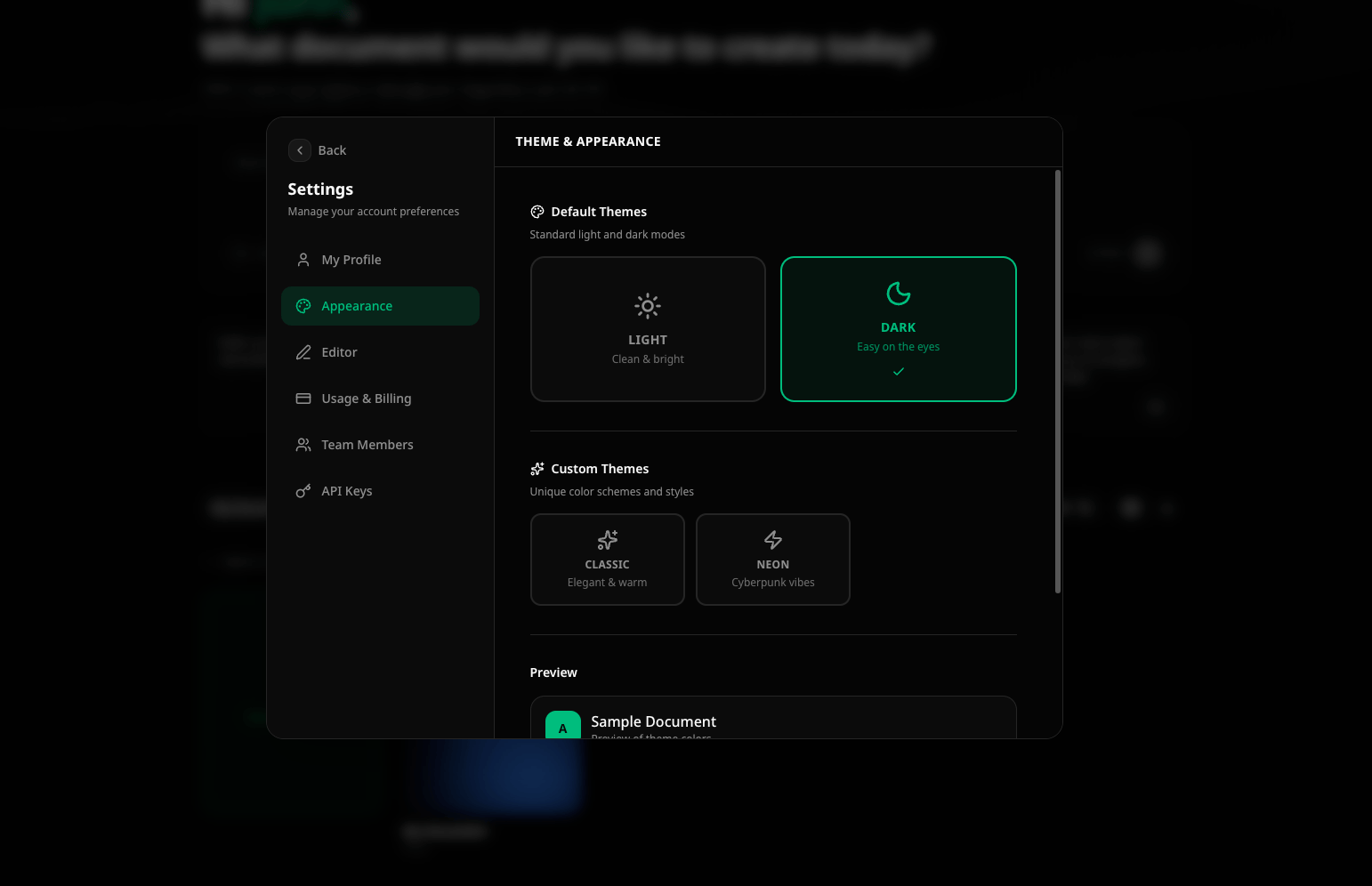Choose the Dark theme subtitle text

click(x=899, y=347)
